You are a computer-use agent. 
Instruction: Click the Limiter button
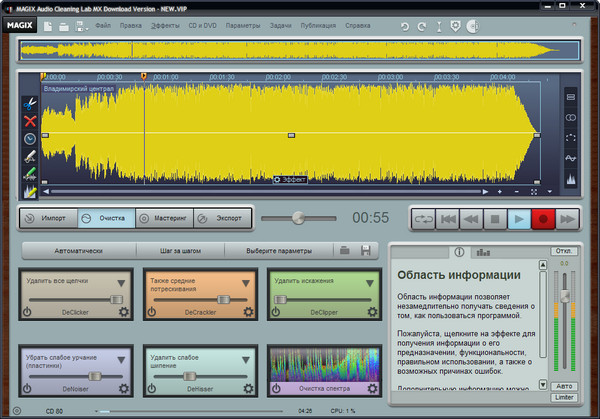(563, 397)
